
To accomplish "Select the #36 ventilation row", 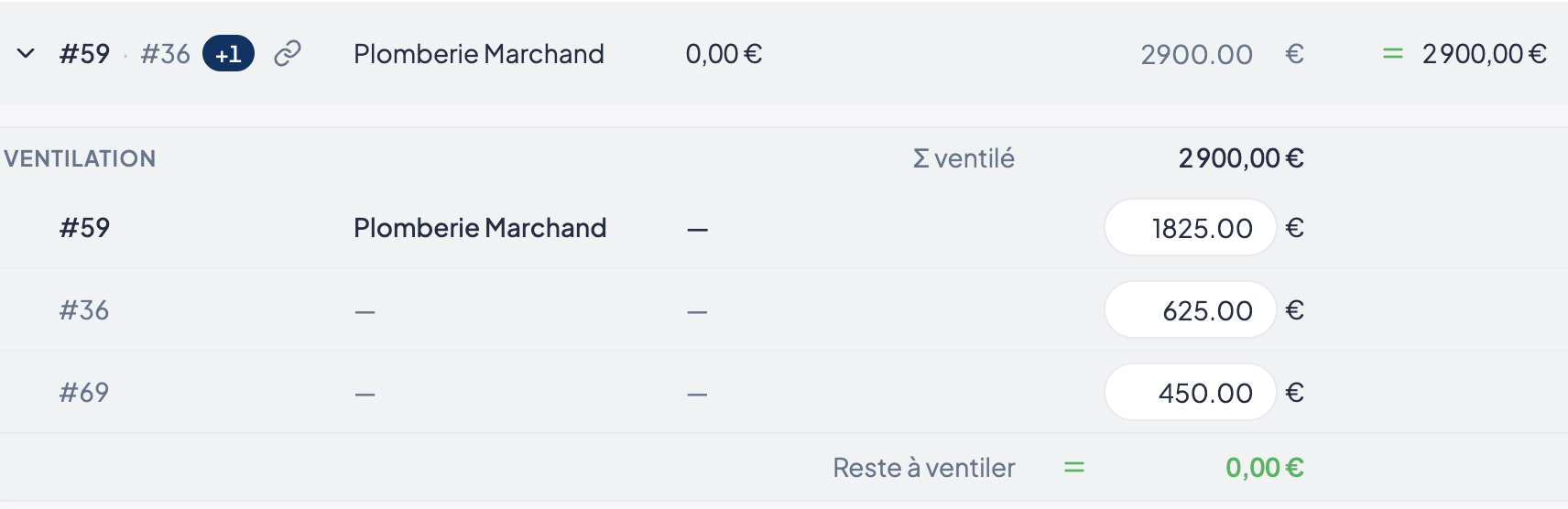I will (784, 309).
